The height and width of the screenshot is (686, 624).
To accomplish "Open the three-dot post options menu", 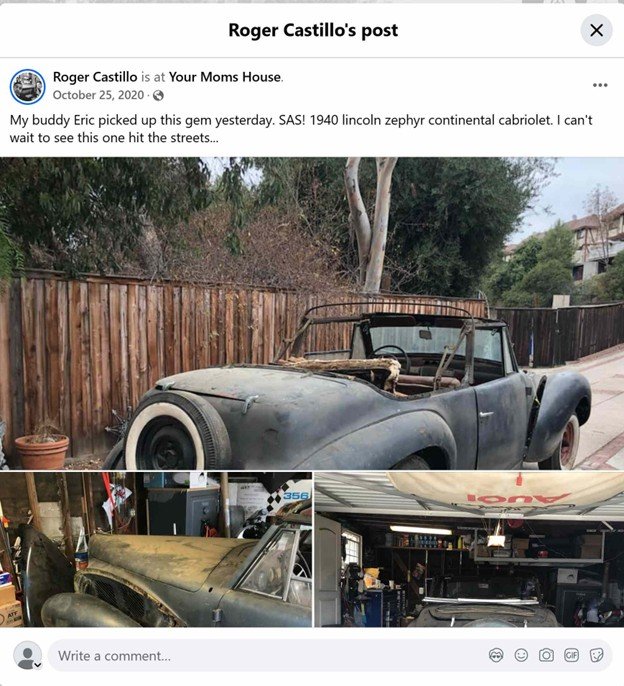I will pyautogui.click(x=600, y=85).
